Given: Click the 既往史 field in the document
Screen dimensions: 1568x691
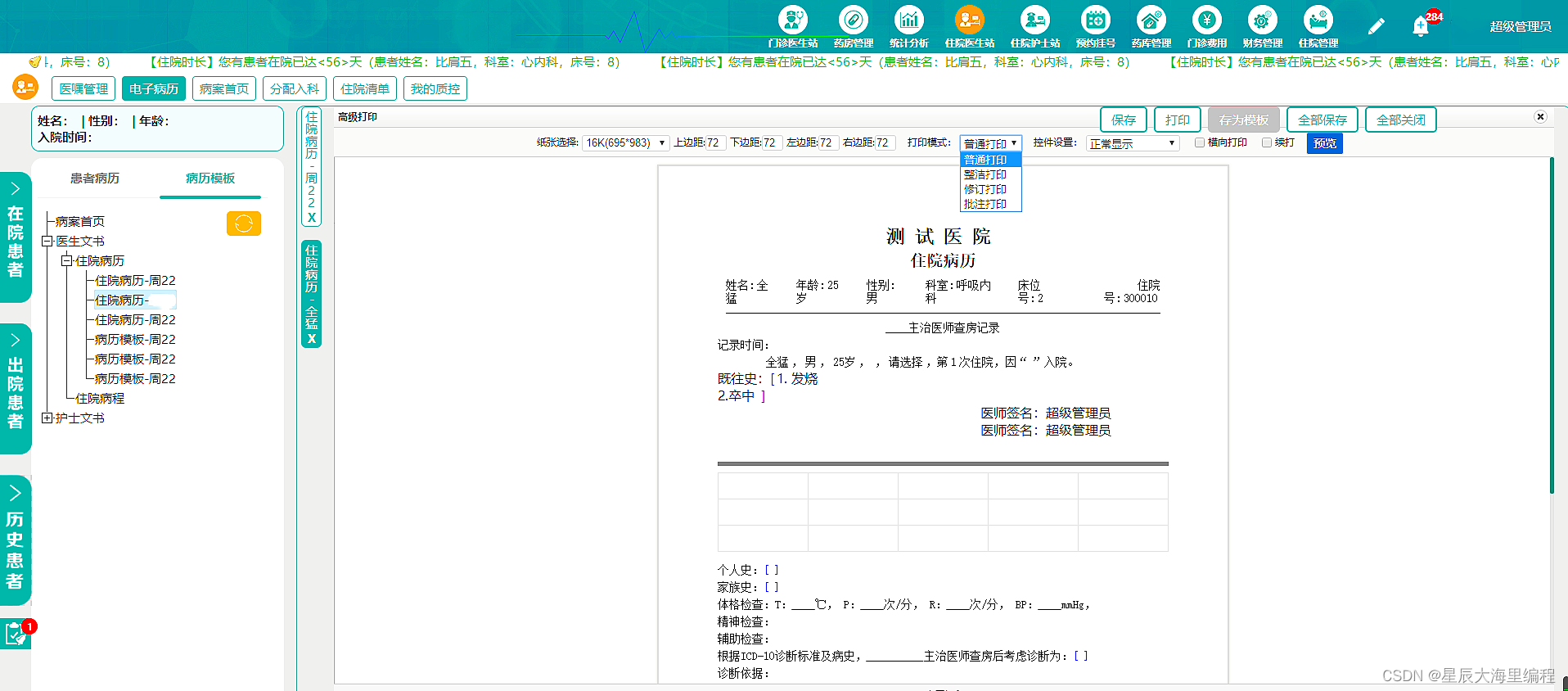Looking at the screenshot, I should 768,387.
